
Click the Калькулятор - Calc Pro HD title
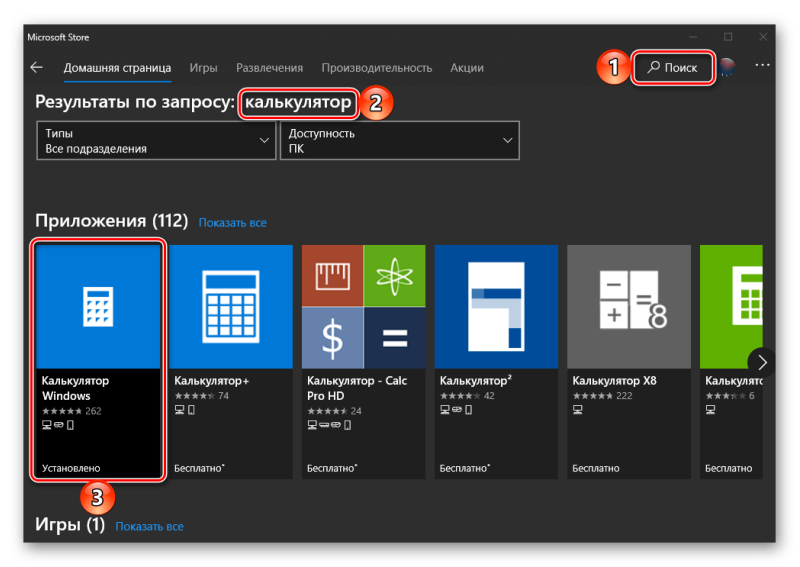click(357, 388)
